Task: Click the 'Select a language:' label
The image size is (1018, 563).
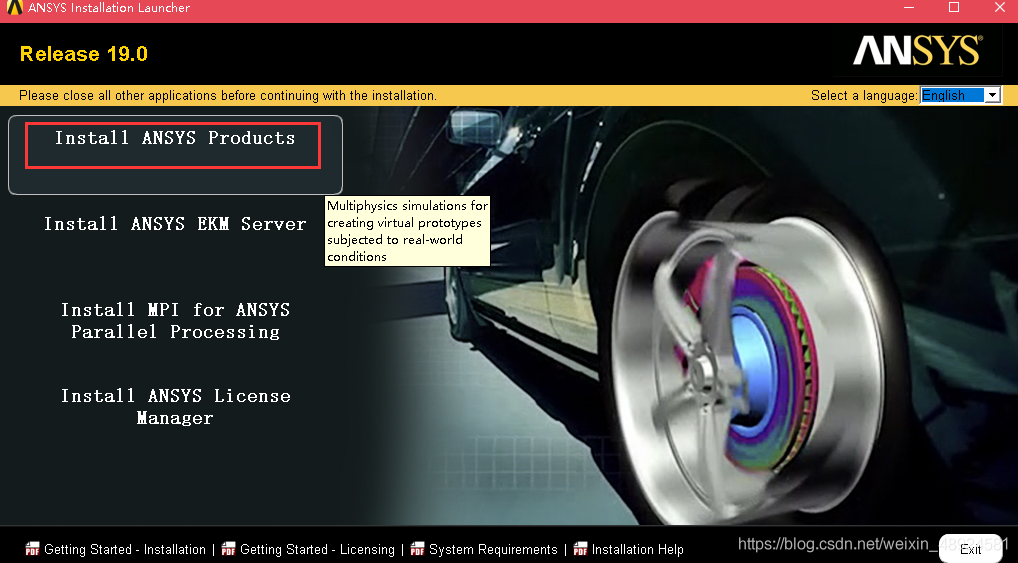Action: (x=864, y=95)
